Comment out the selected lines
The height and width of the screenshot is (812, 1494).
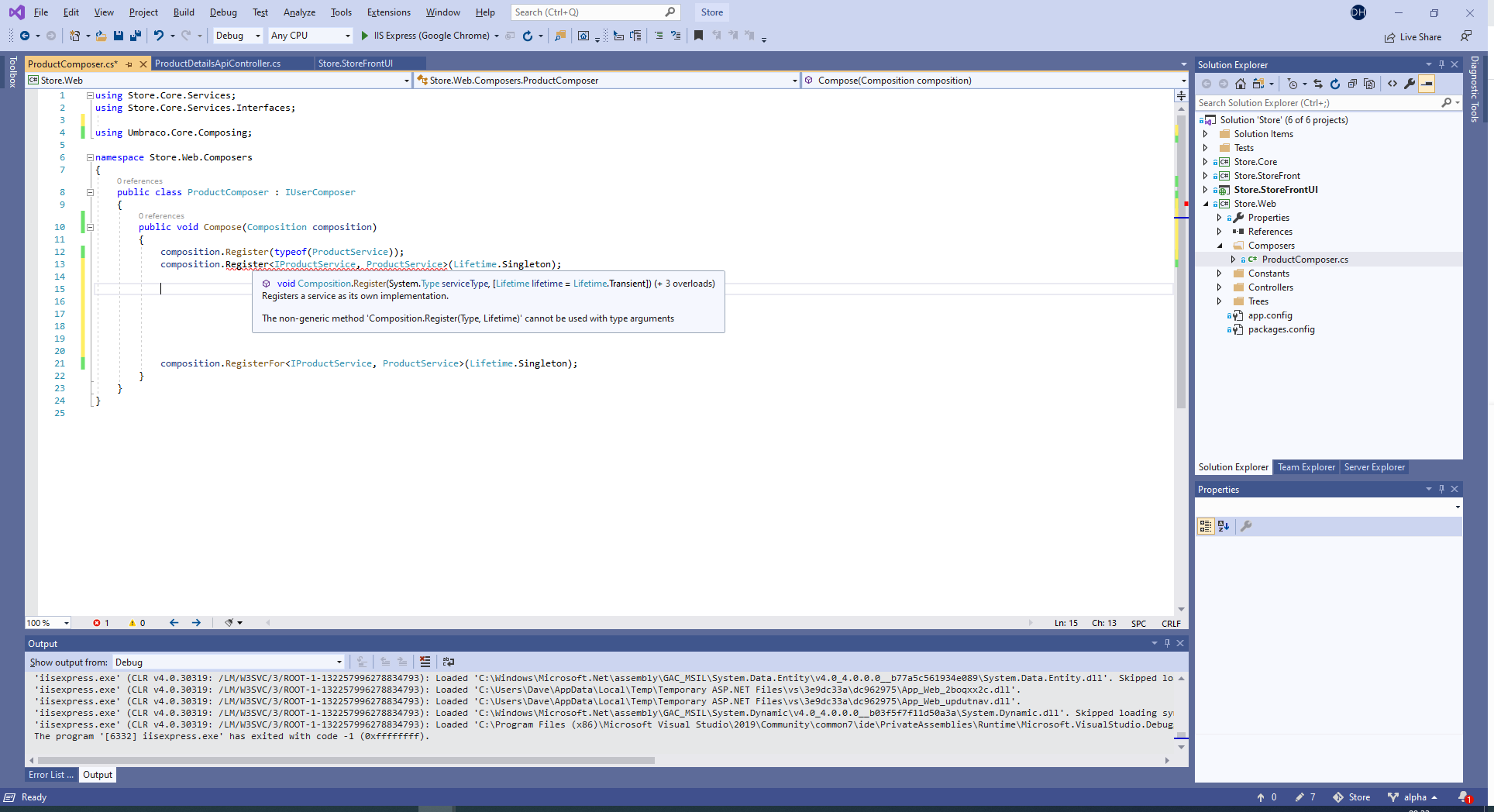click(659, 36)
